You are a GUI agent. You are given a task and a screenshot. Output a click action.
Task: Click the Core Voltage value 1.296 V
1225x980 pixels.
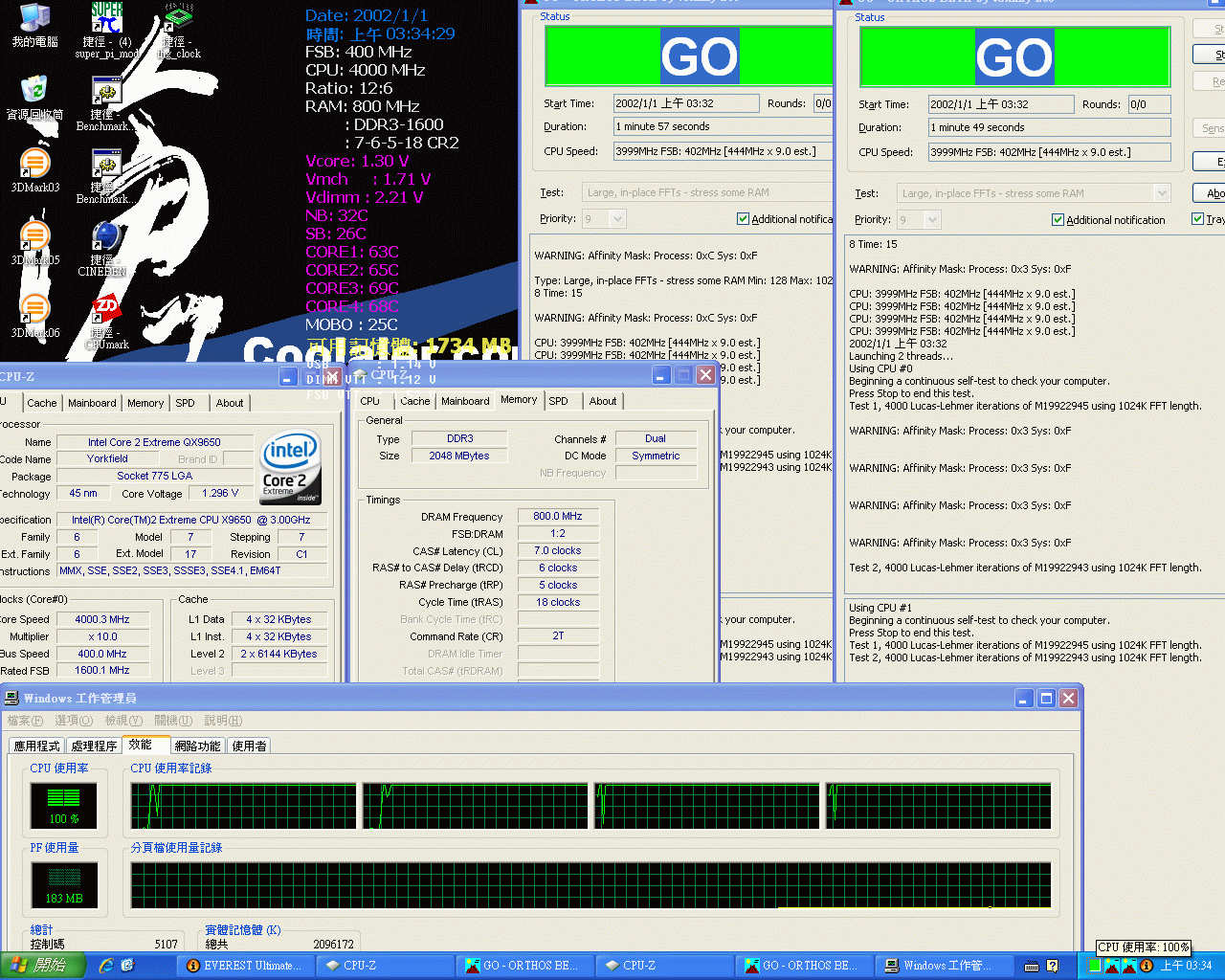[220, 494]
